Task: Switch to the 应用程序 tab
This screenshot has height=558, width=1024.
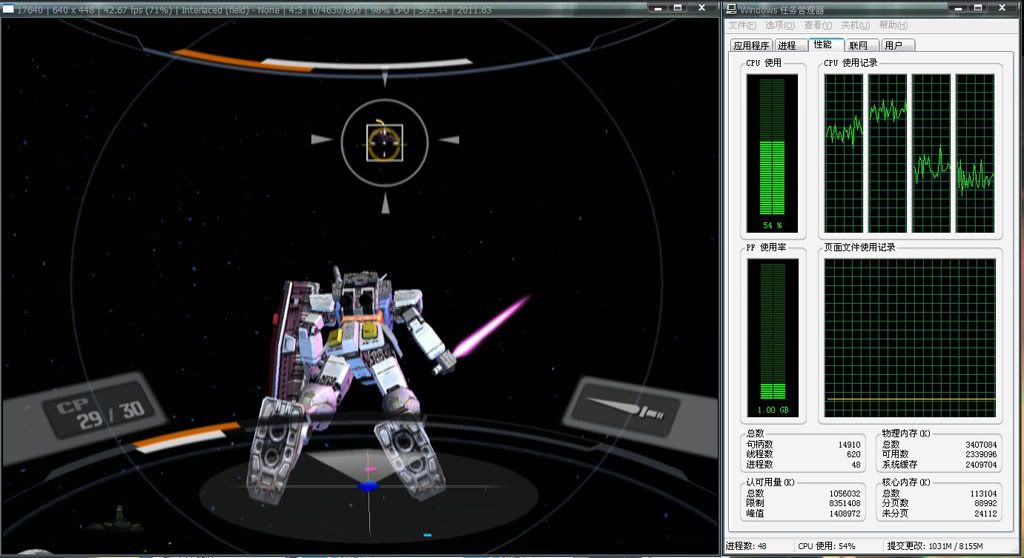Action: click(751, 45)
